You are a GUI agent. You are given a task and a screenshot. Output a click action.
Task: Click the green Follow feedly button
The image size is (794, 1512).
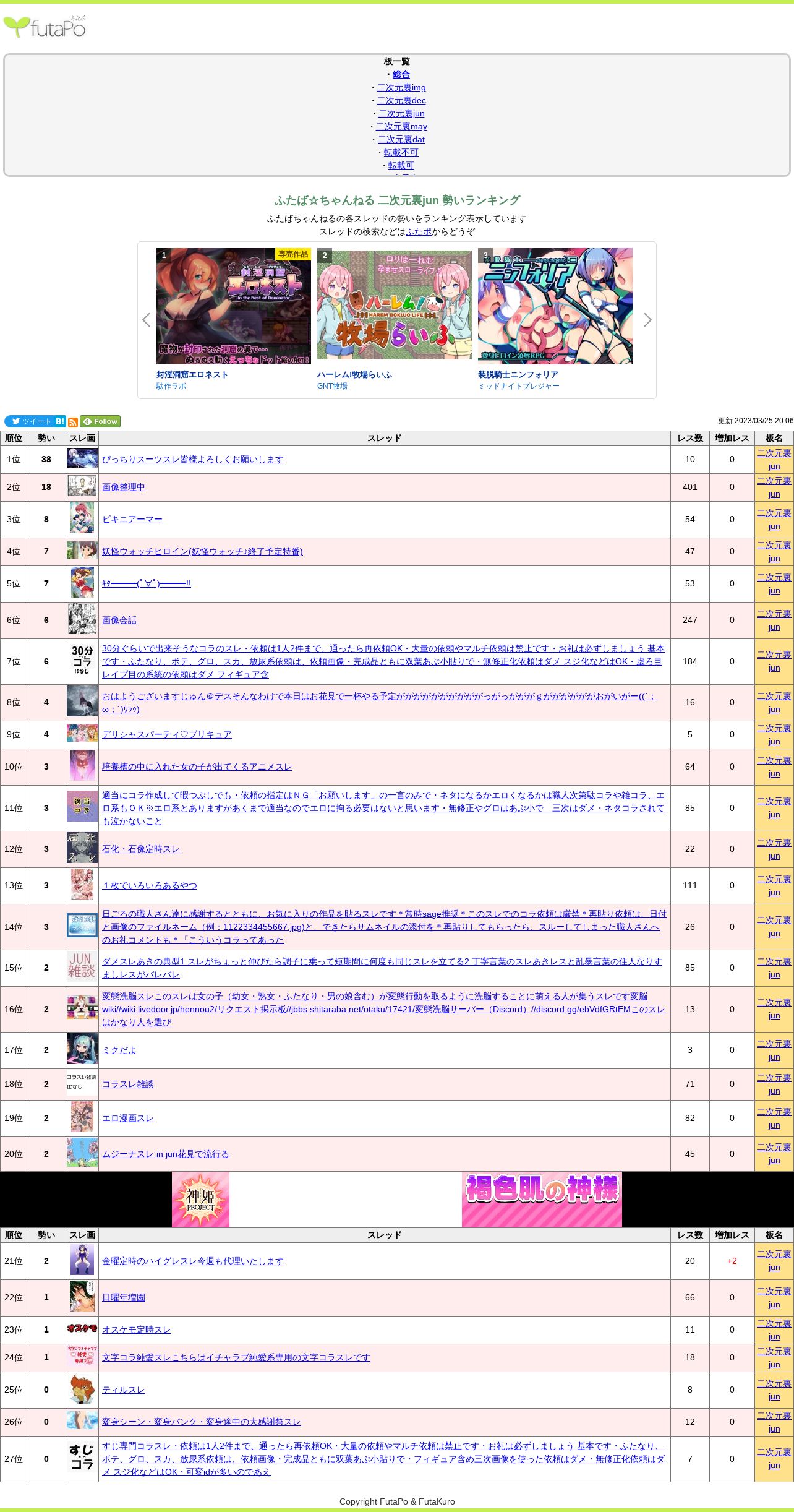[x=100, y=421]
